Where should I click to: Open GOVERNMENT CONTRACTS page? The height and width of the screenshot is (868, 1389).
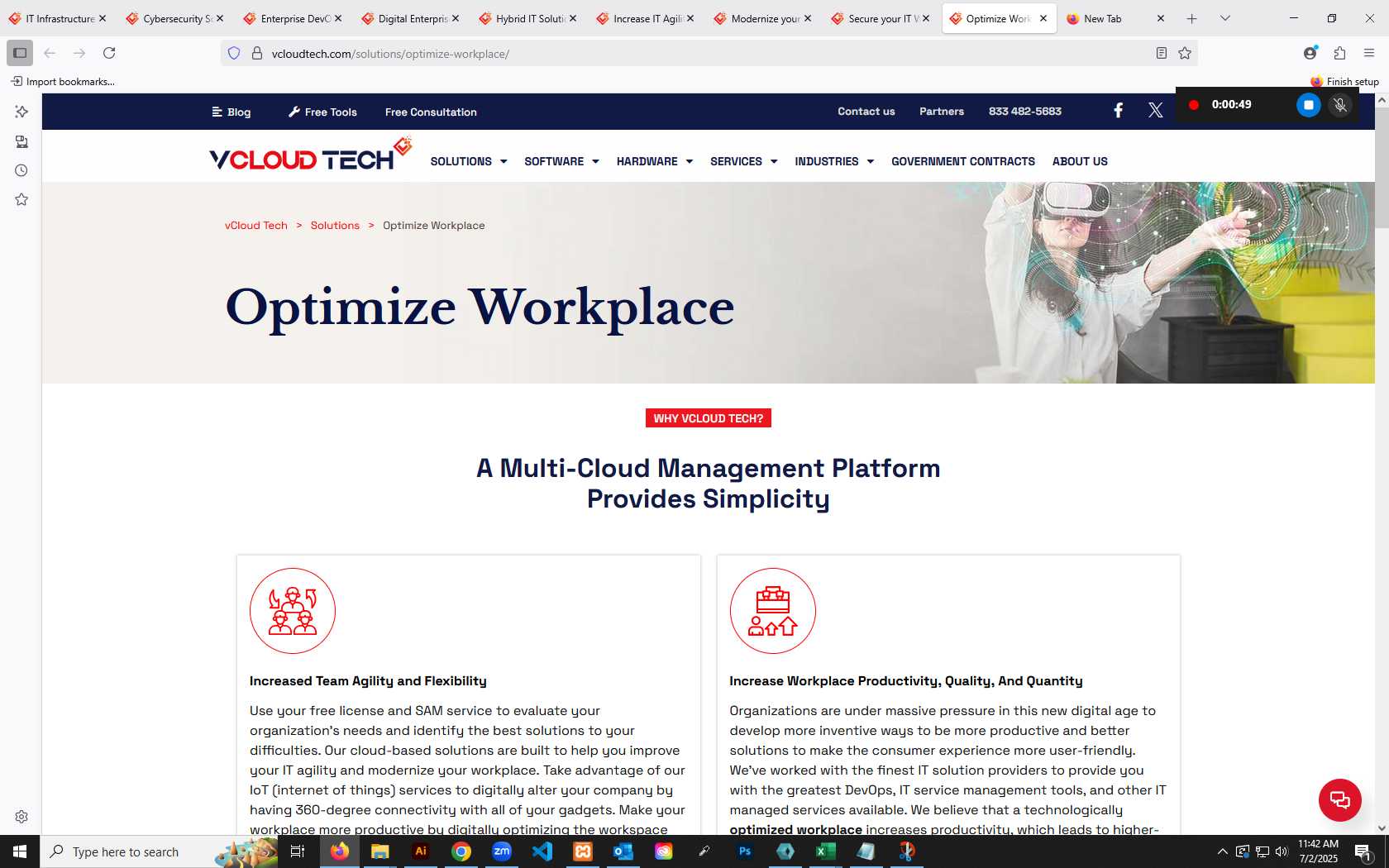pos(963,161)
